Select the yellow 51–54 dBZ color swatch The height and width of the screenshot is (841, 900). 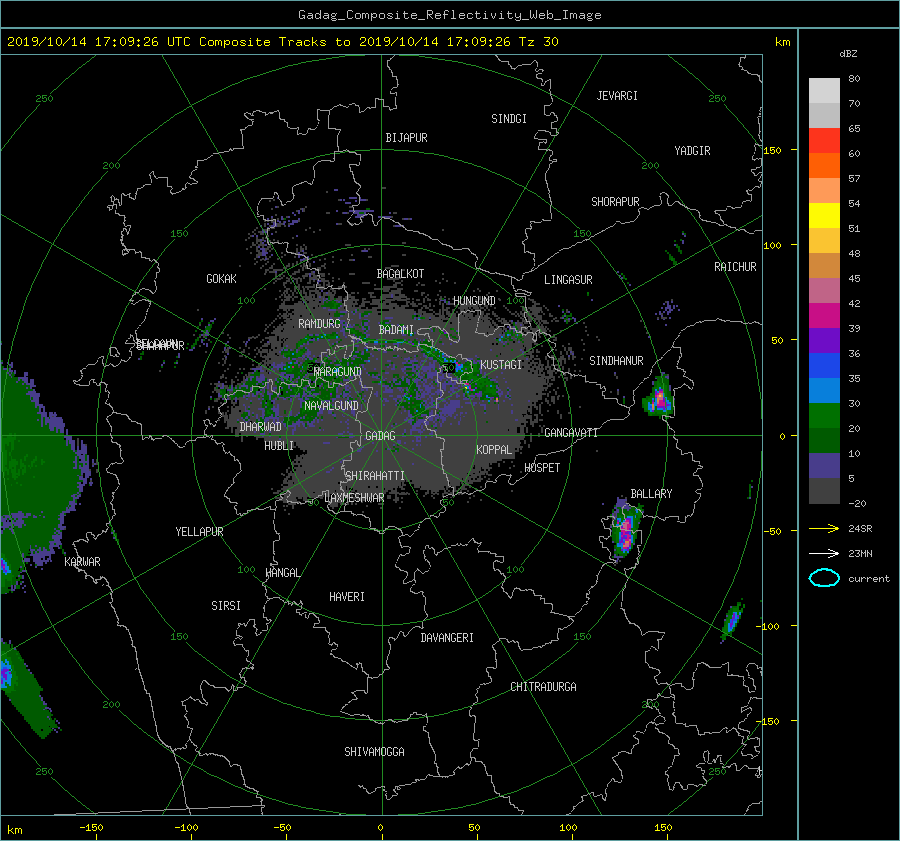tap(824, 216)
